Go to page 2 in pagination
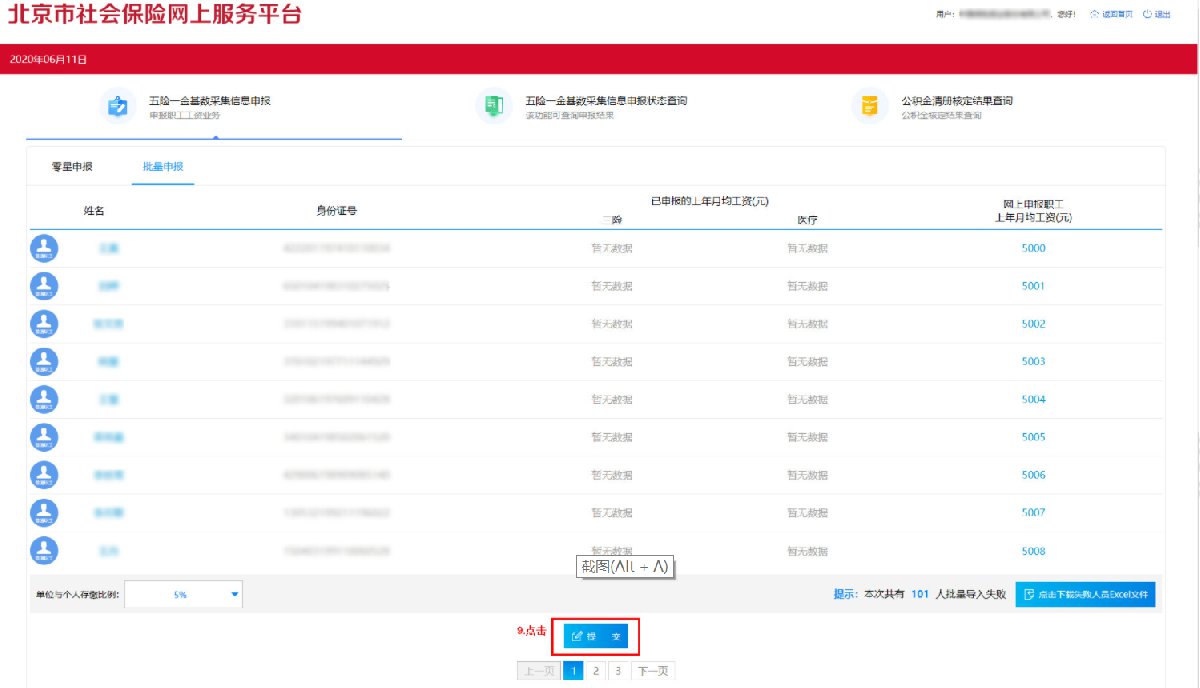 pyautogui.click(x=596, y=671)
